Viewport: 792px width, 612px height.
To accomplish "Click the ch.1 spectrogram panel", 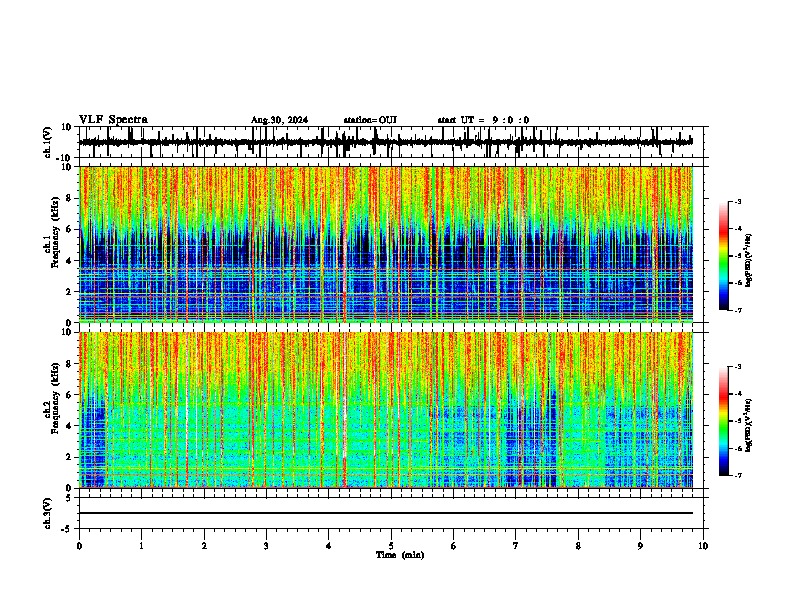I will click(386, 244).
